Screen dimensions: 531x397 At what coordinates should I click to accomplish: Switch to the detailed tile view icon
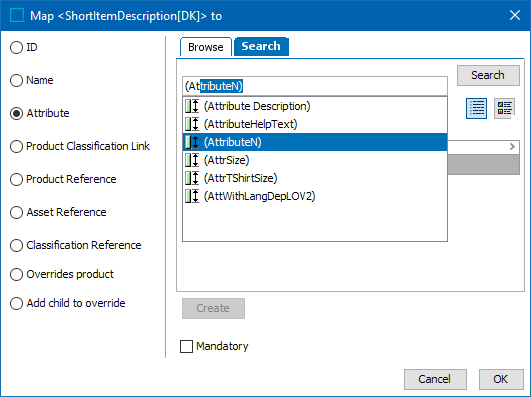(505, 108)
